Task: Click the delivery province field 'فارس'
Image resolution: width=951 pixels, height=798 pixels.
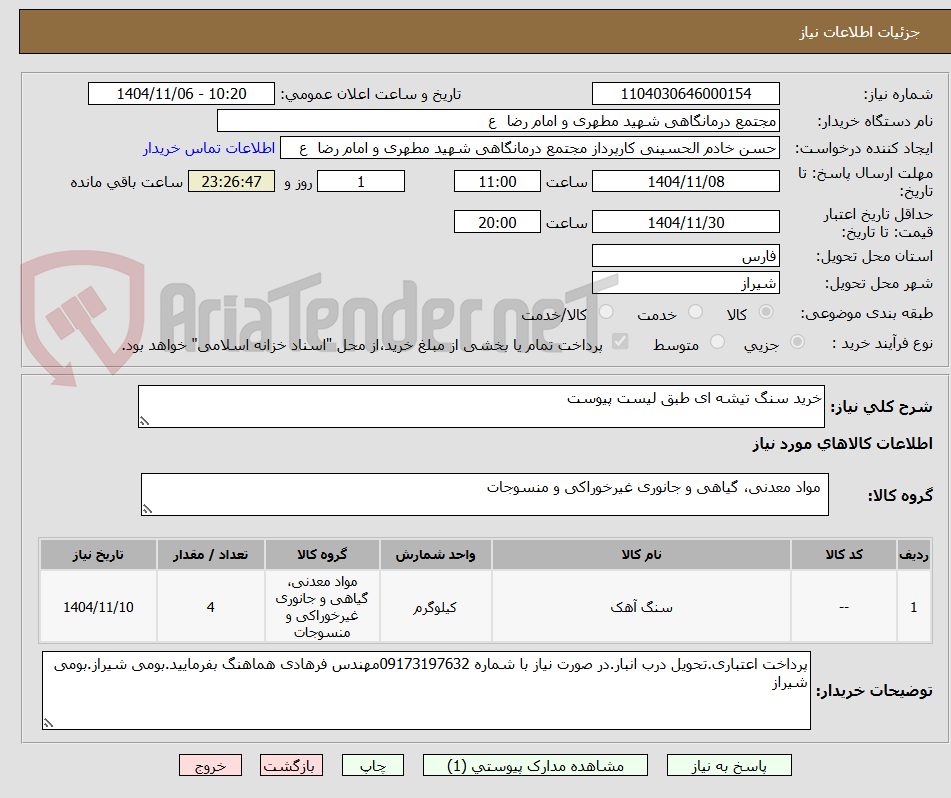Action: [x=685, y=256]
